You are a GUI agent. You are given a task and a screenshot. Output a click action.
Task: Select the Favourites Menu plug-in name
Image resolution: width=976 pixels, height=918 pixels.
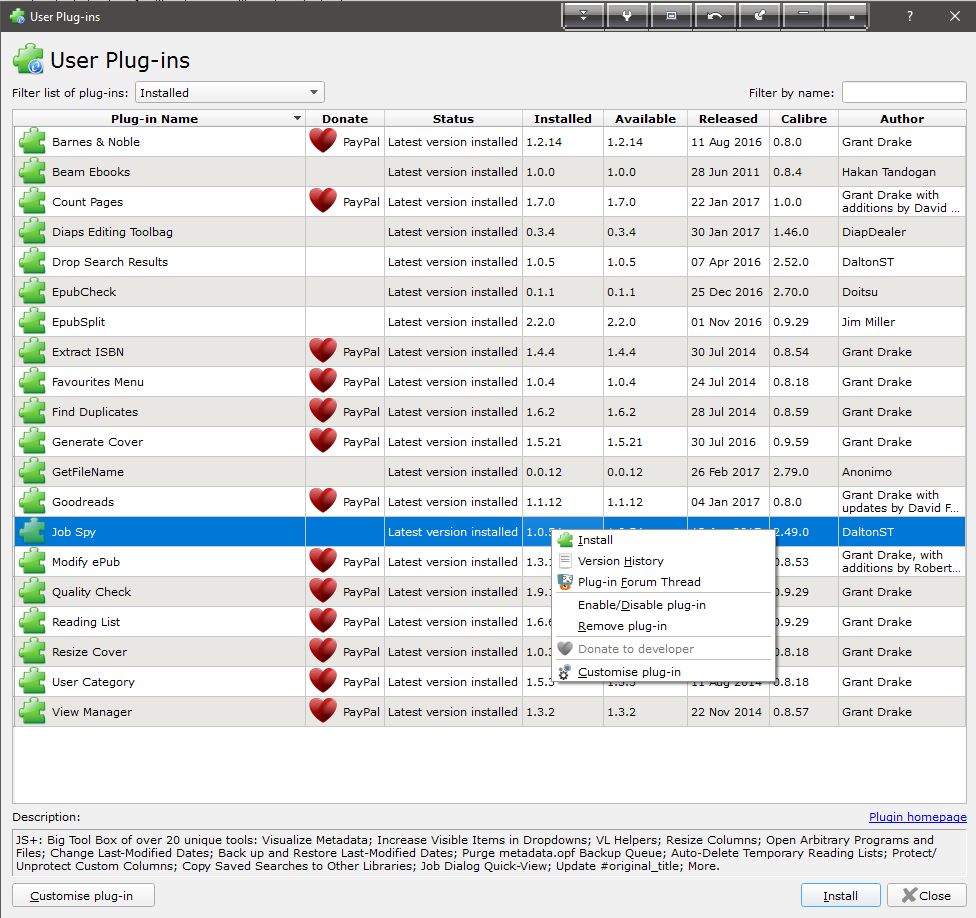[98, 382]
